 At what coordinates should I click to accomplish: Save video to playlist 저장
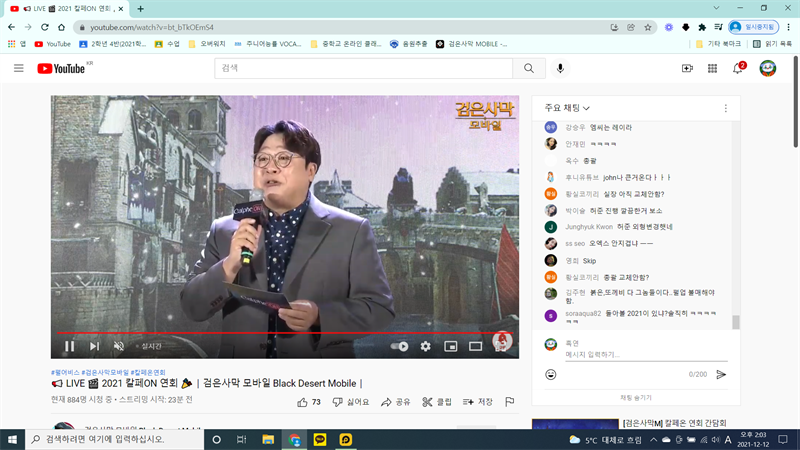point(478,402)
